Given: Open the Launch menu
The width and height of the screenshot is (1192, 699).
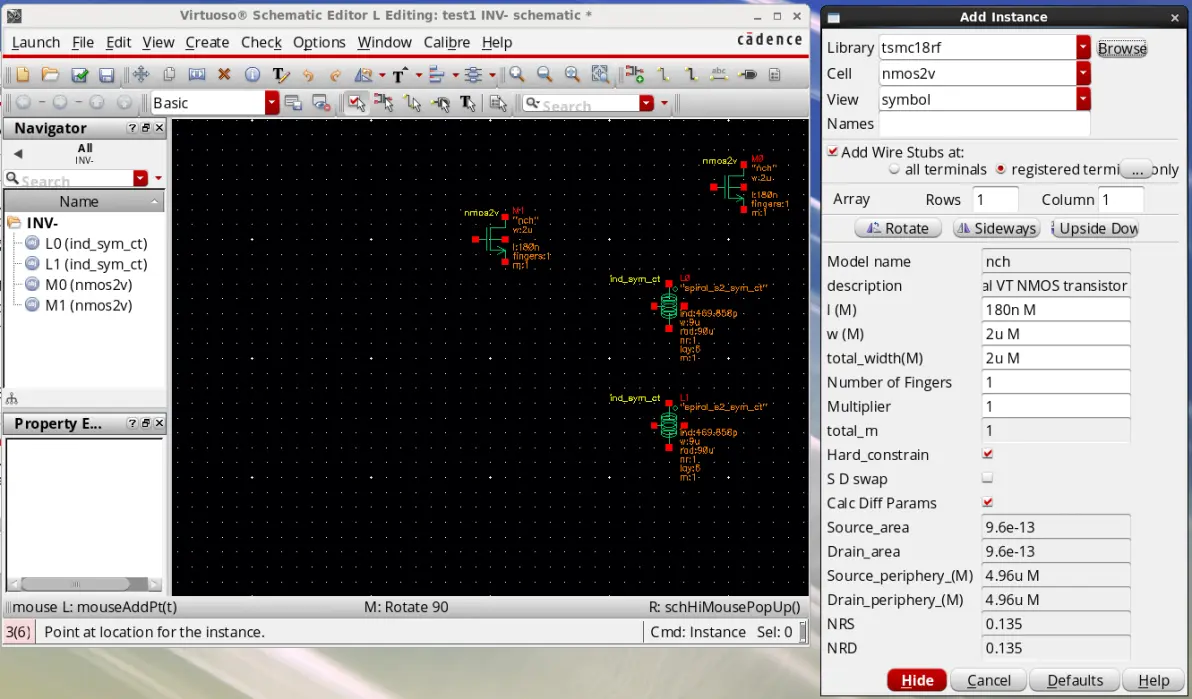Looking at the screenshot, I should pos(36,43).
